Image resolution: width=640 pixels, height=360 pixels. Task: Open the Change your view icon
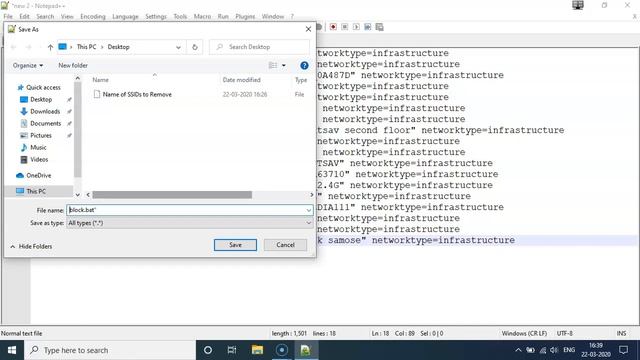coord(273,65)
